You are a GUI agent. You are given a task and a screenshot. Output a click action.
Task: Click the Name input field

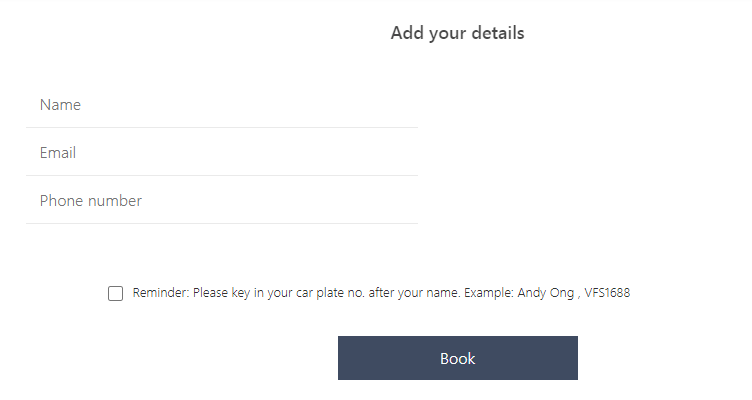coord(222,105)
